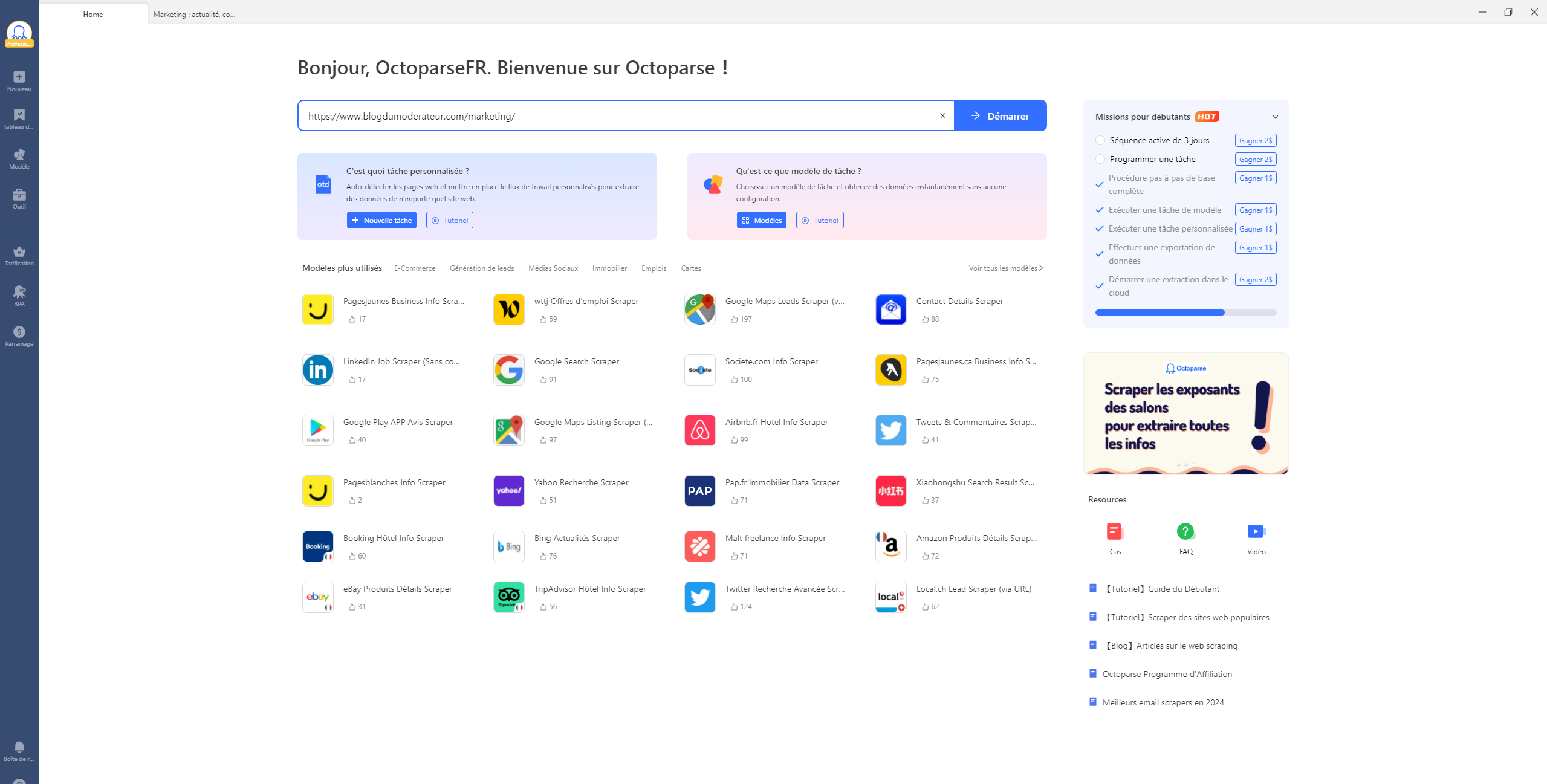Select the Cartes category tab

pos(691,268)
